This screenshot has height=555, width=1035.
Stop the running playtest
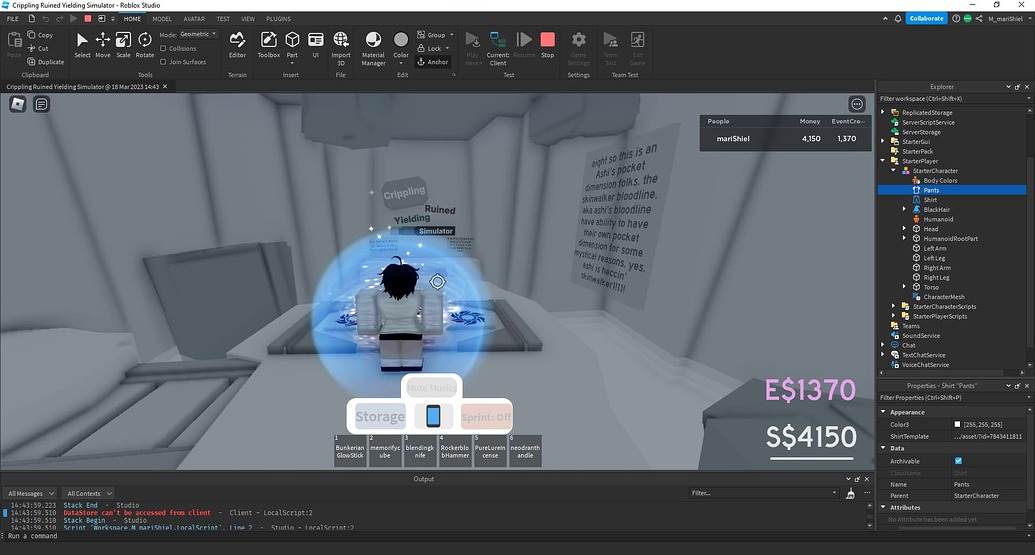(x=548, y=44)
